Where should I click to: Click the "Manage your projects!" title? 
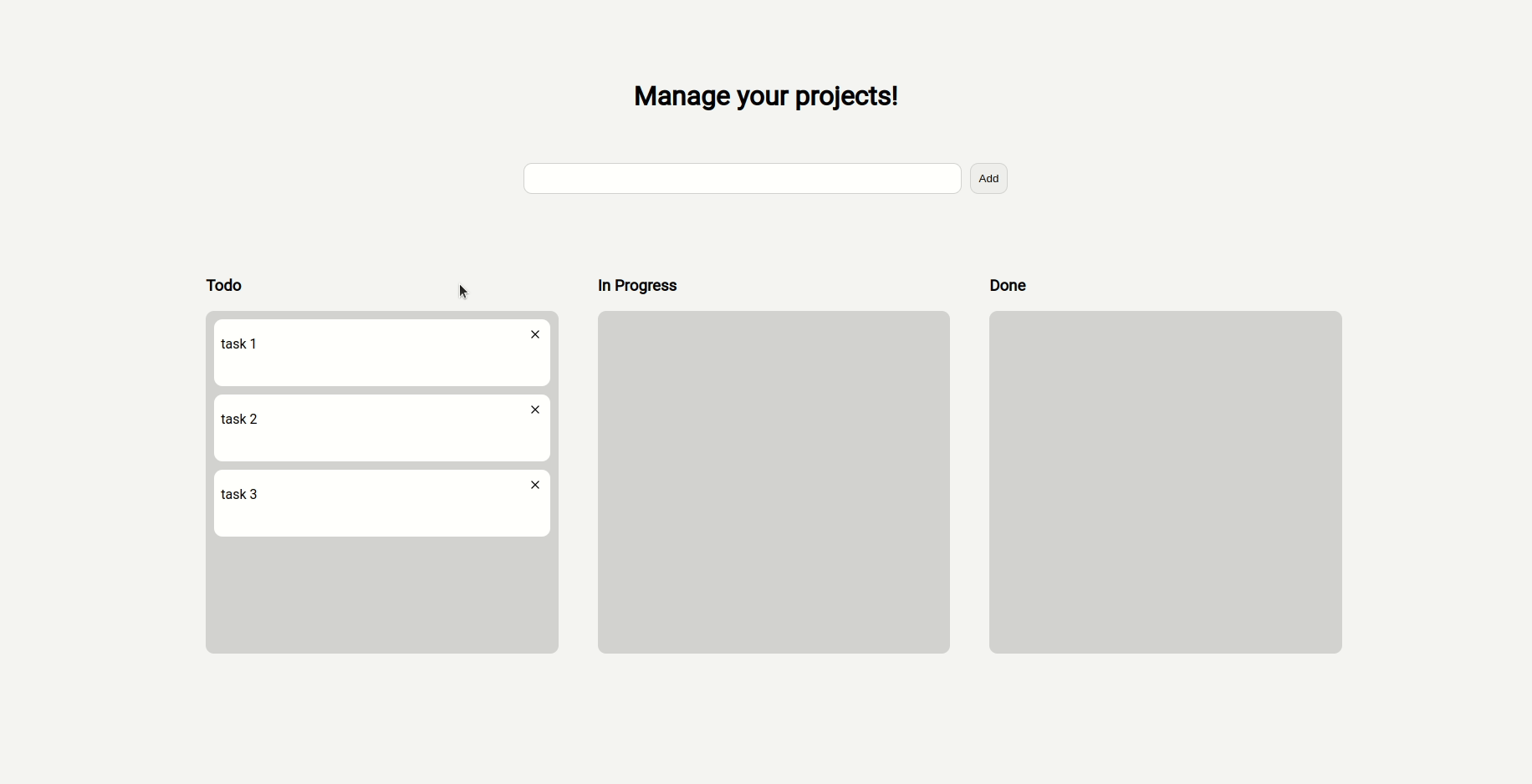pyautogui.click(x=765, y=96)
